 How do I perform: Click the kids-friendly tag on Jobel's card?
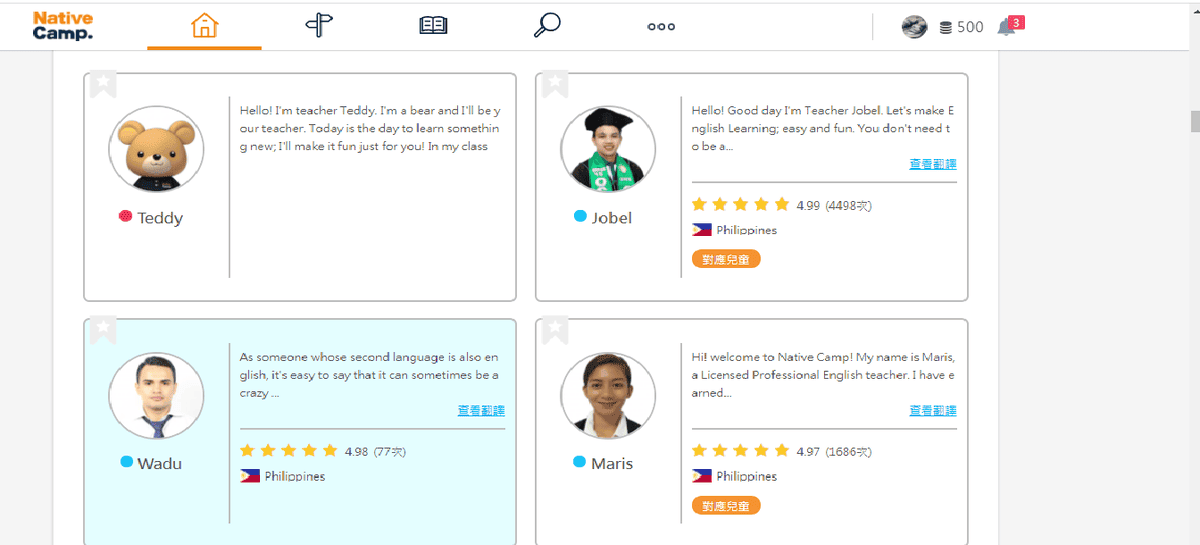point(726,259)
